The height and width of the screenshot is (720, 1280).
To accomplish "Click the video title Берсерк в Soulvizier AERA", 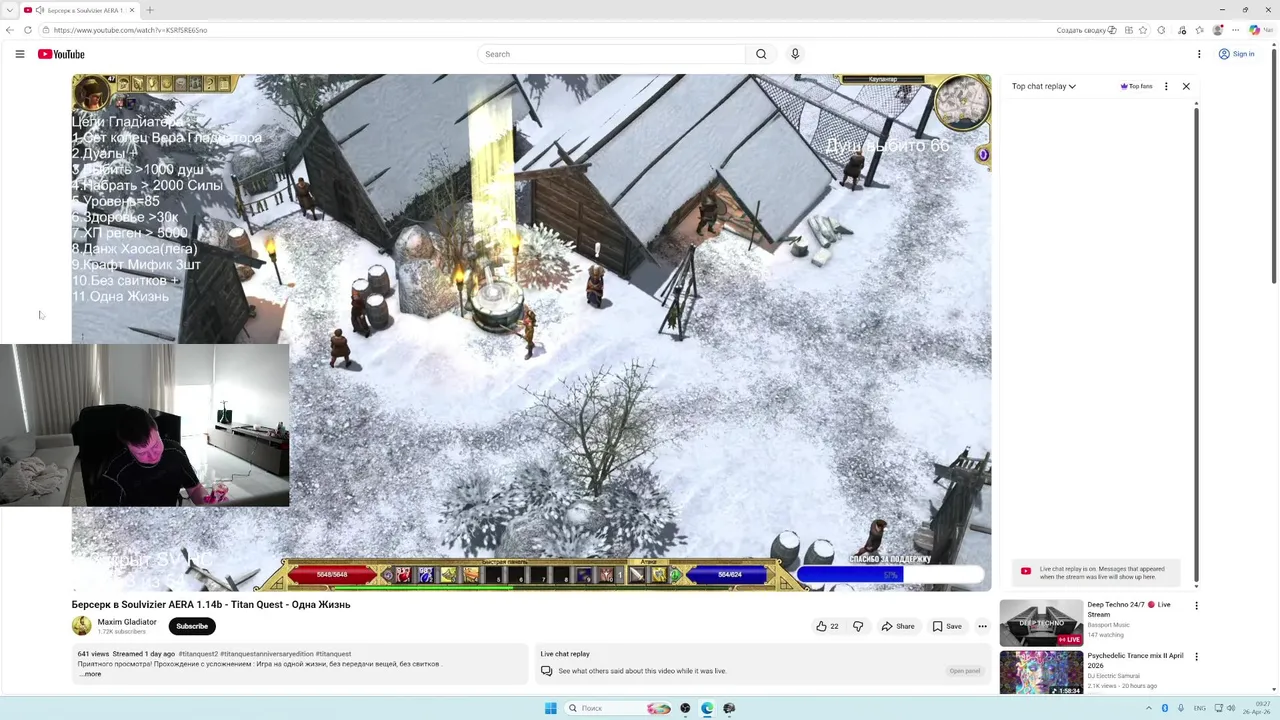I will tap(211, 604).
